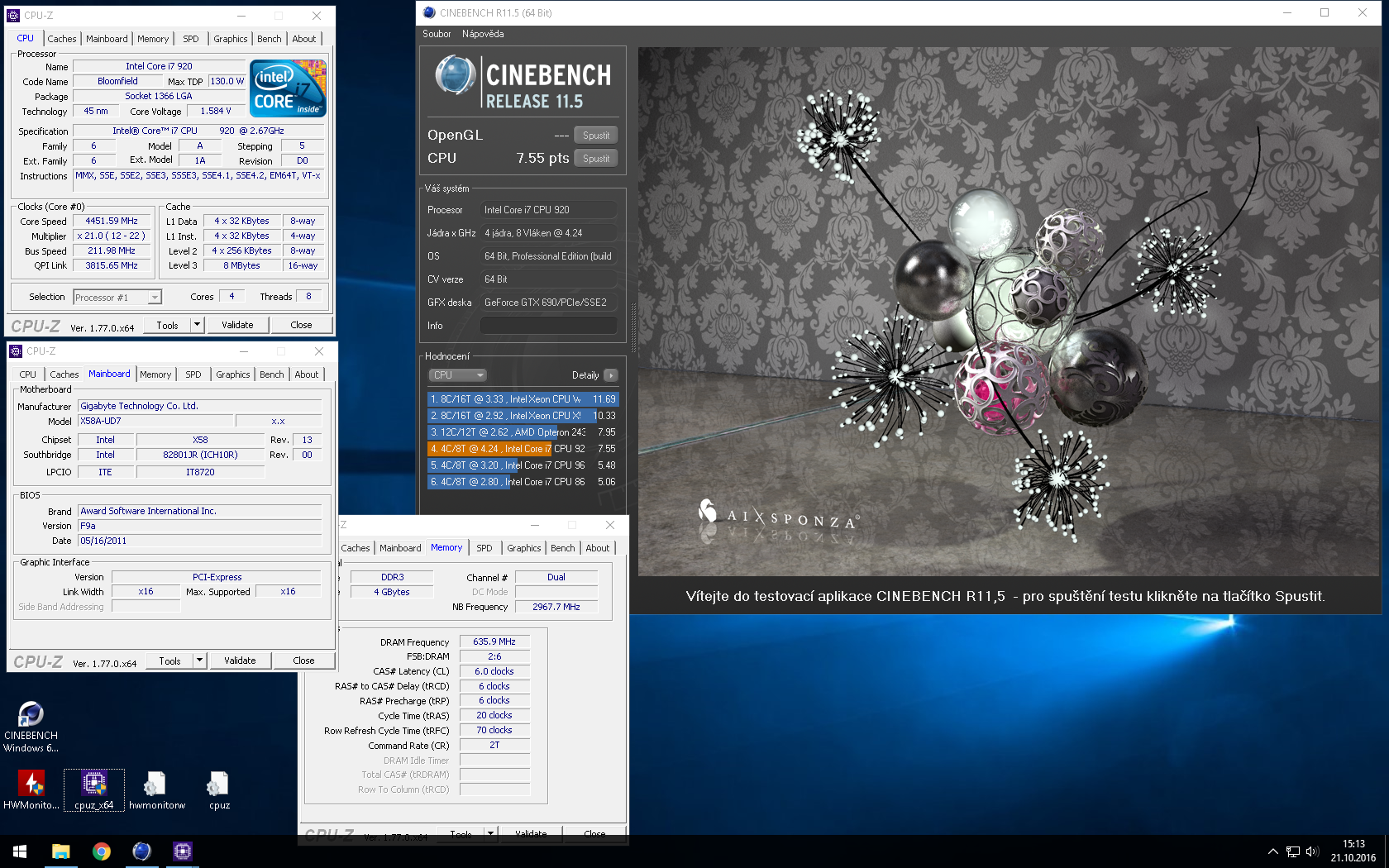Click Tools button in Mainboard CPU-Z window
The image size is (1389, 868).
coord(170,661)
